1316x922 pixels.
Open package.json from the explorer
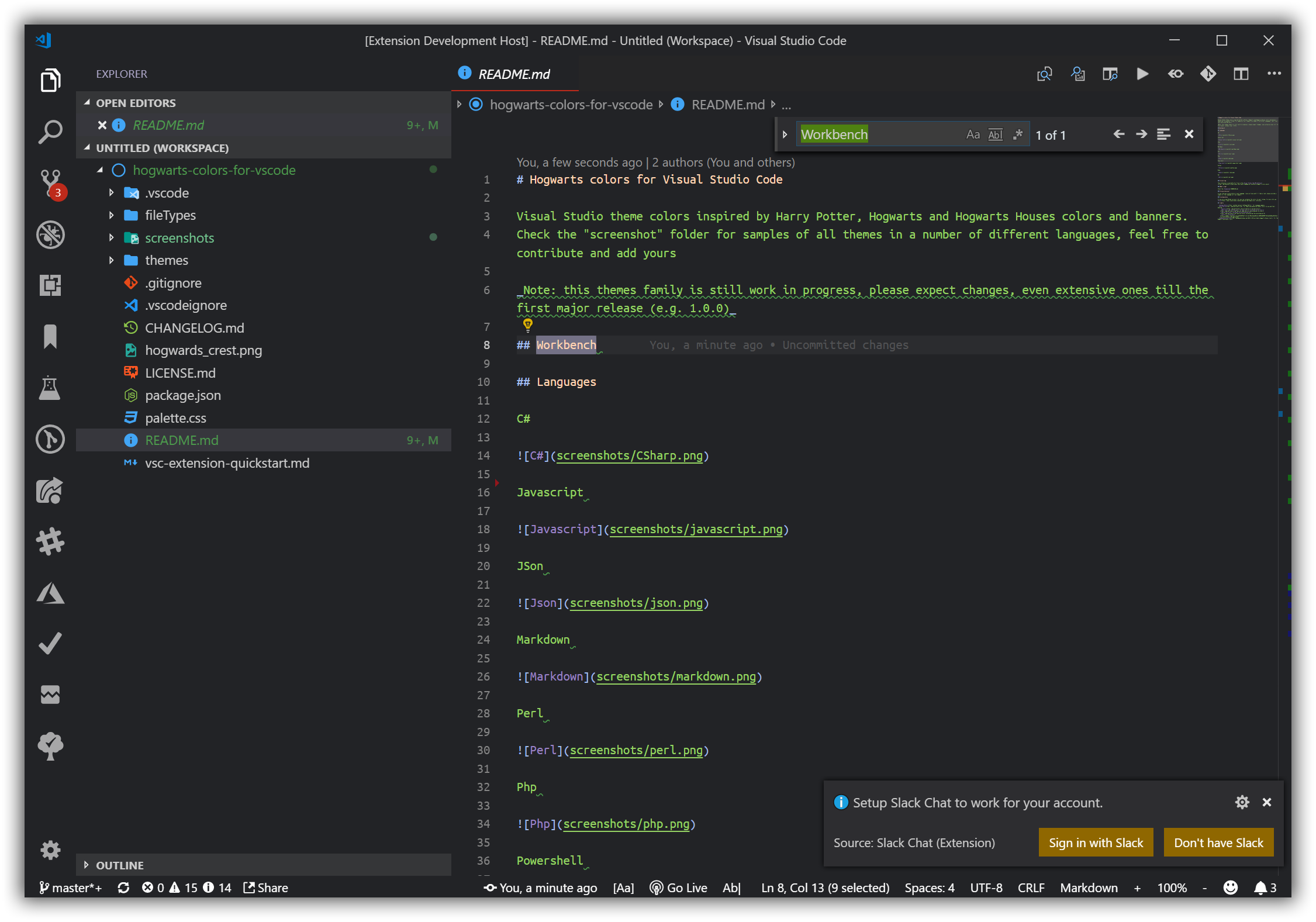[182, 395]
